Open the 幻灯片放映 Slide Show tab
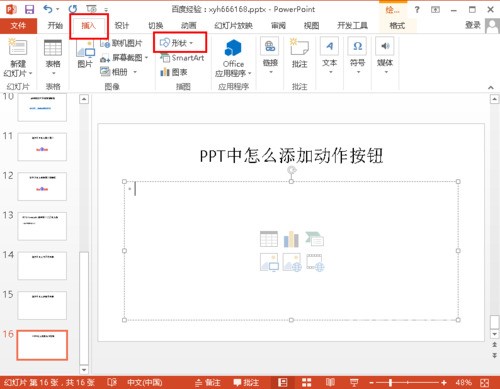 click(x=233, y=26)
